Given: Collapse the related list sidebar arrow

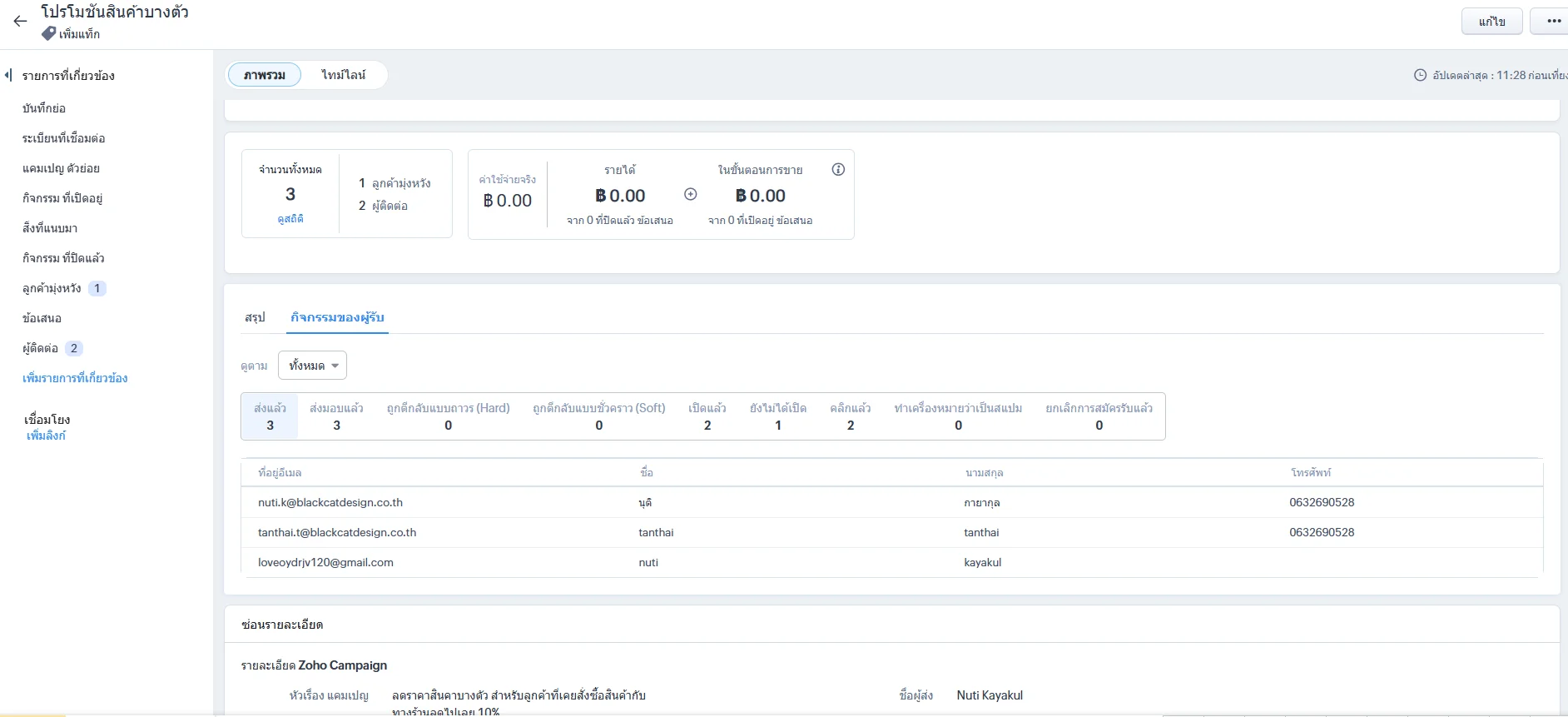Looking at the screenshot, I should pos(8,76).
